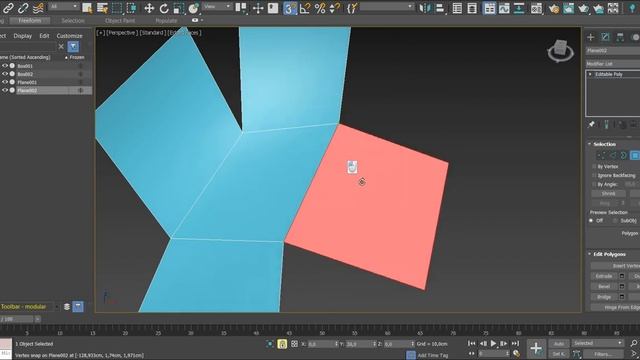Open the reference coordinate 'View' dropdown
The height and width of the screenshot is (360, 640).
[x=217, y=7]
